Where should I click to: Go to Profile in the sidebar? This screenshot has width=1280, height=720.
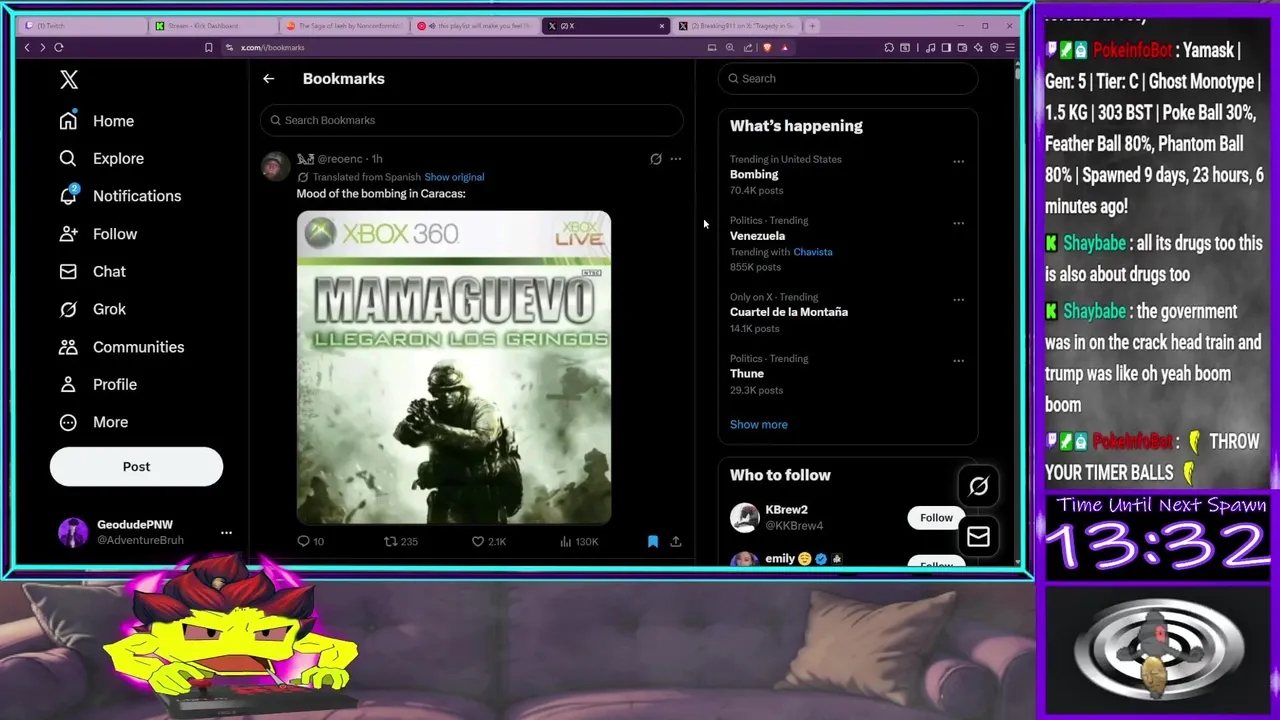click(98, 384)
